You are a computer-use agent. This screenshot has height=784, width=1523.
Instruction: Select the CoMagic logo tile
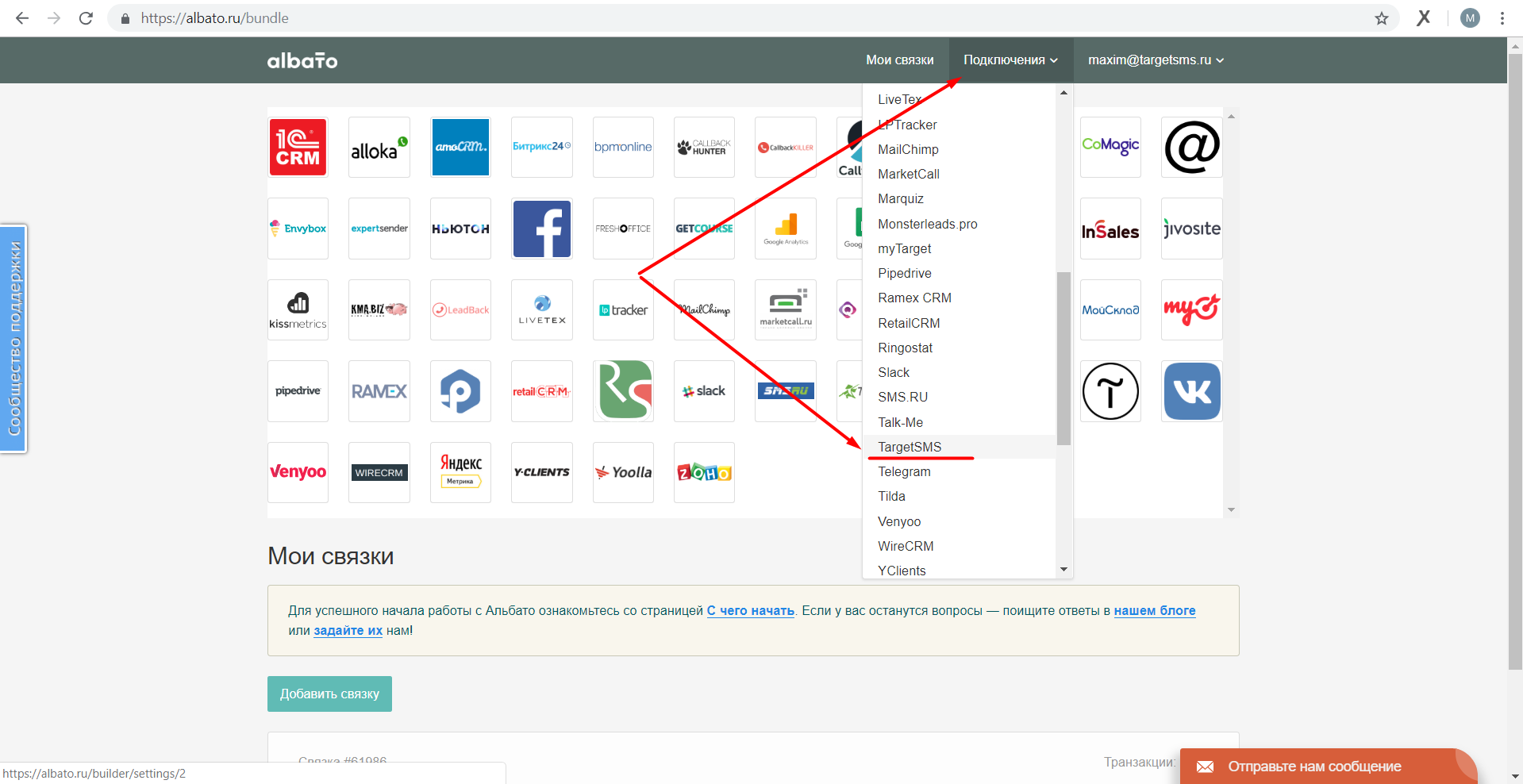coord(1110,147)
